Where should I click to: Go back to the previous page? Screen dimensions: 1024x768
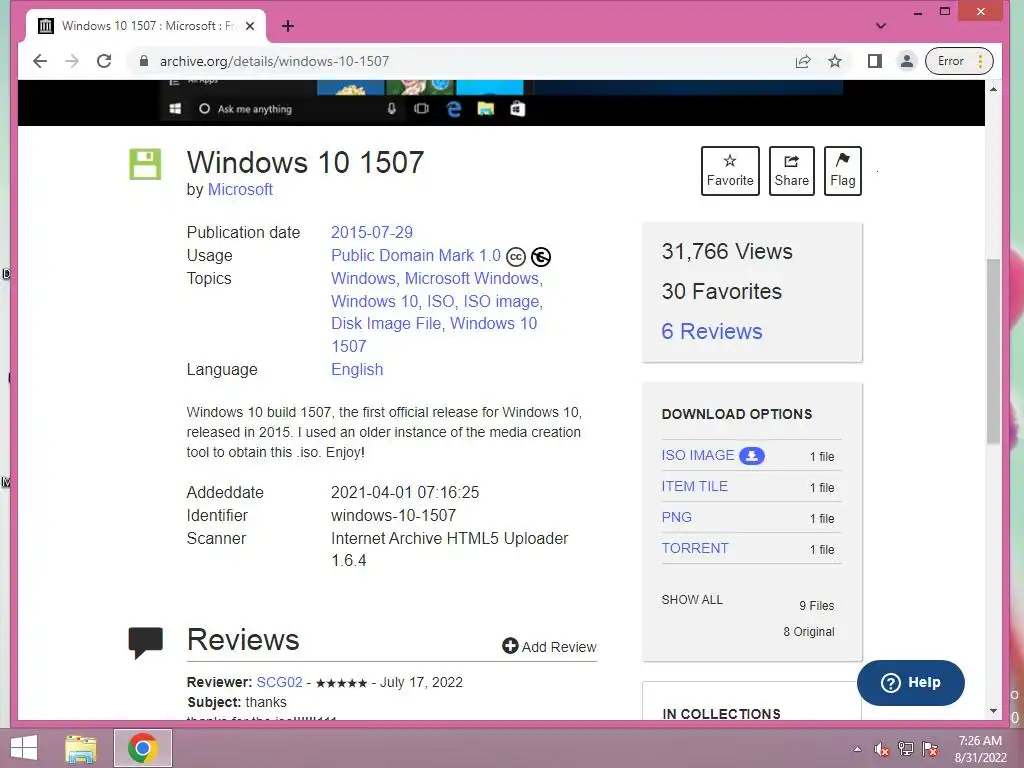(x=40, y=61)
